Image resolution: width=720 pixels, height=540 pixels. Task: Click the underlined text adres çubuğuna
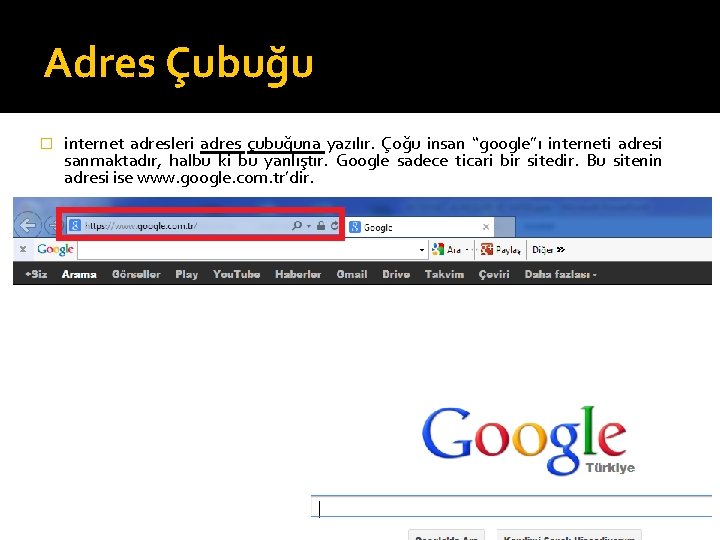coord(261,144)
